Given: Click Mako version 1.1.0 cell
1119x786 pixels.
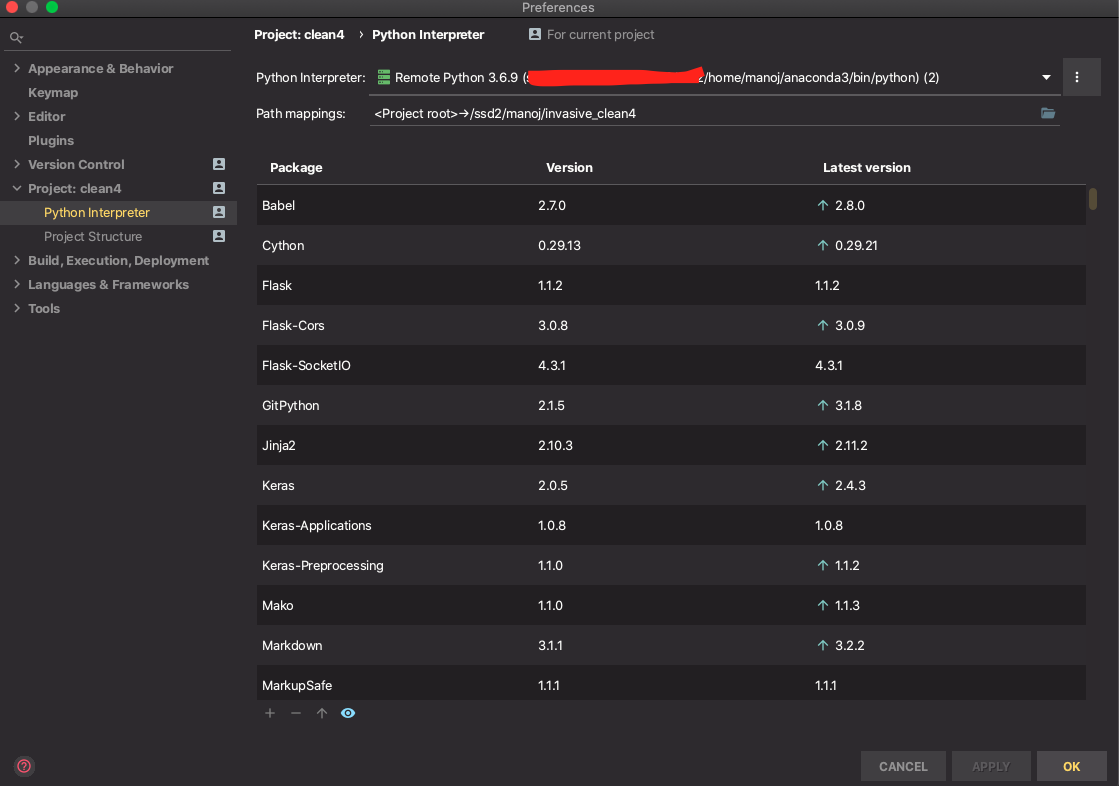Looking at the screenshot, I should [550, 605].
